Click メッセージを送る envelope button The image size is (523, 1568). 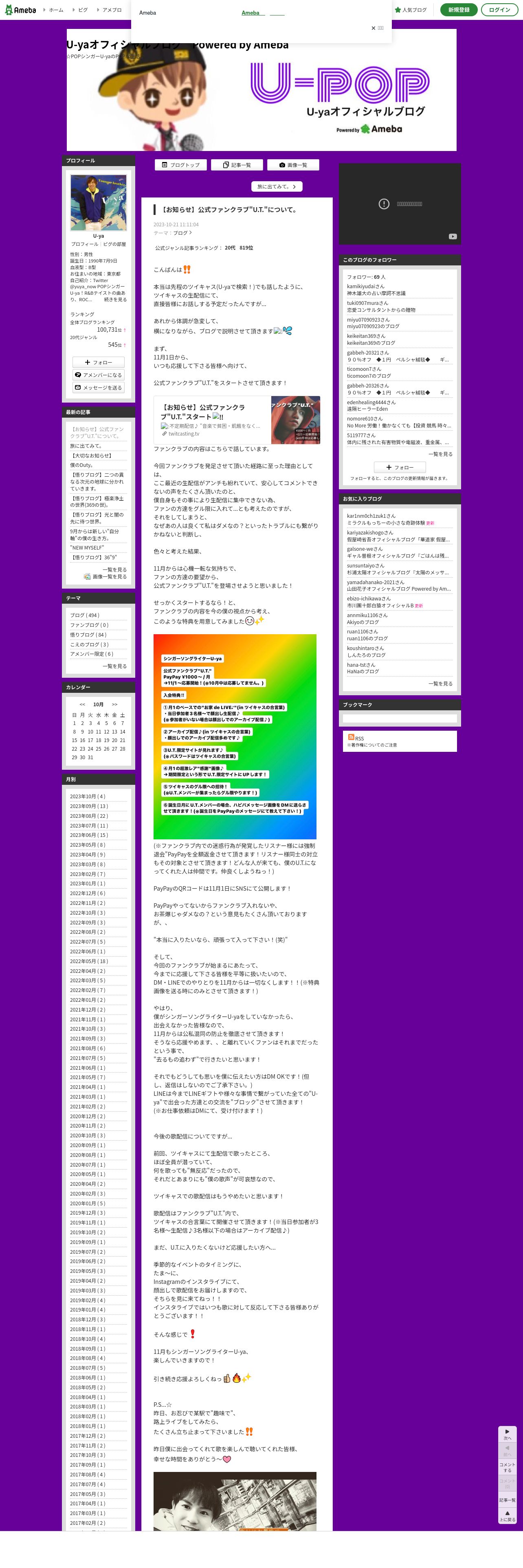point(99,388)
